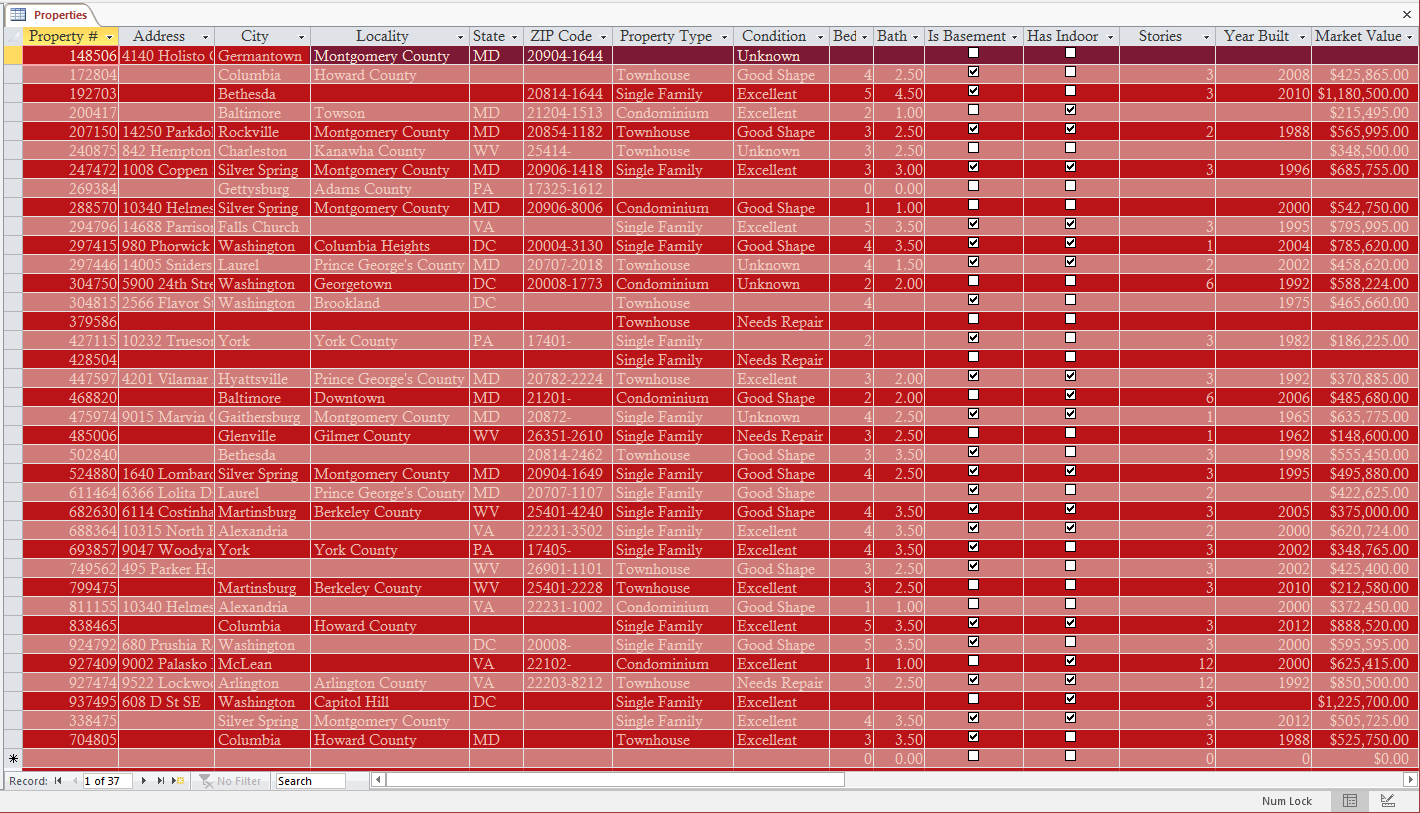
Task: Create a new blank record from navigation bar
Action: [179, 781]
